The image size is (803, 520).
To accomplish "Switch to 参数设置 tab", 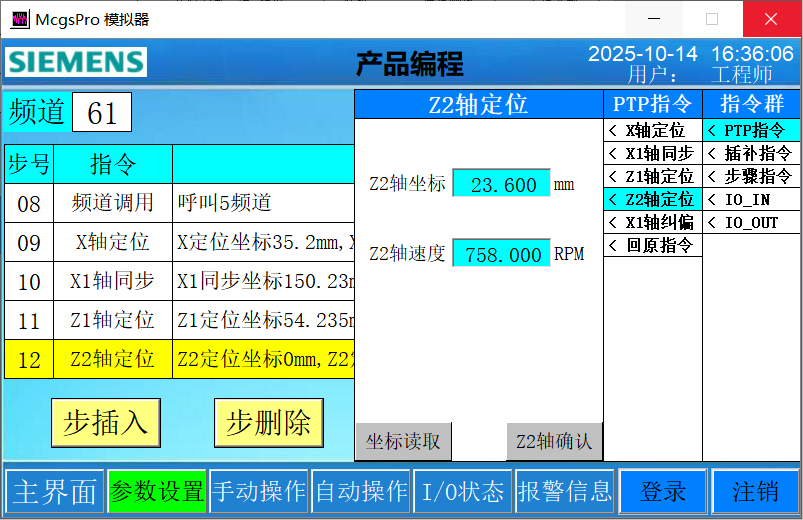I will [157, 491].
